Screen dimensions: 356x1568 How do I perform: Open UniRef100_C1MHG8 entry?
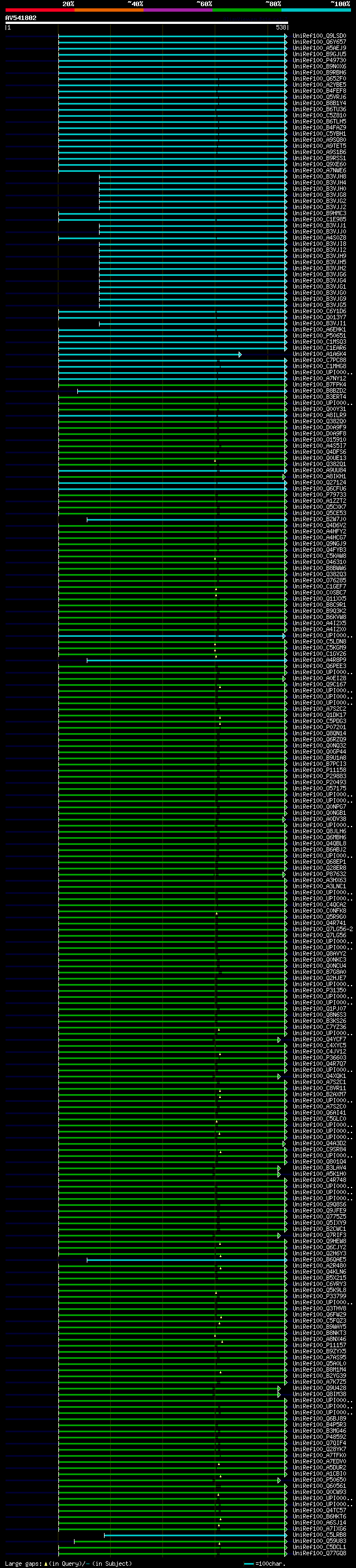tap(319, 367)
